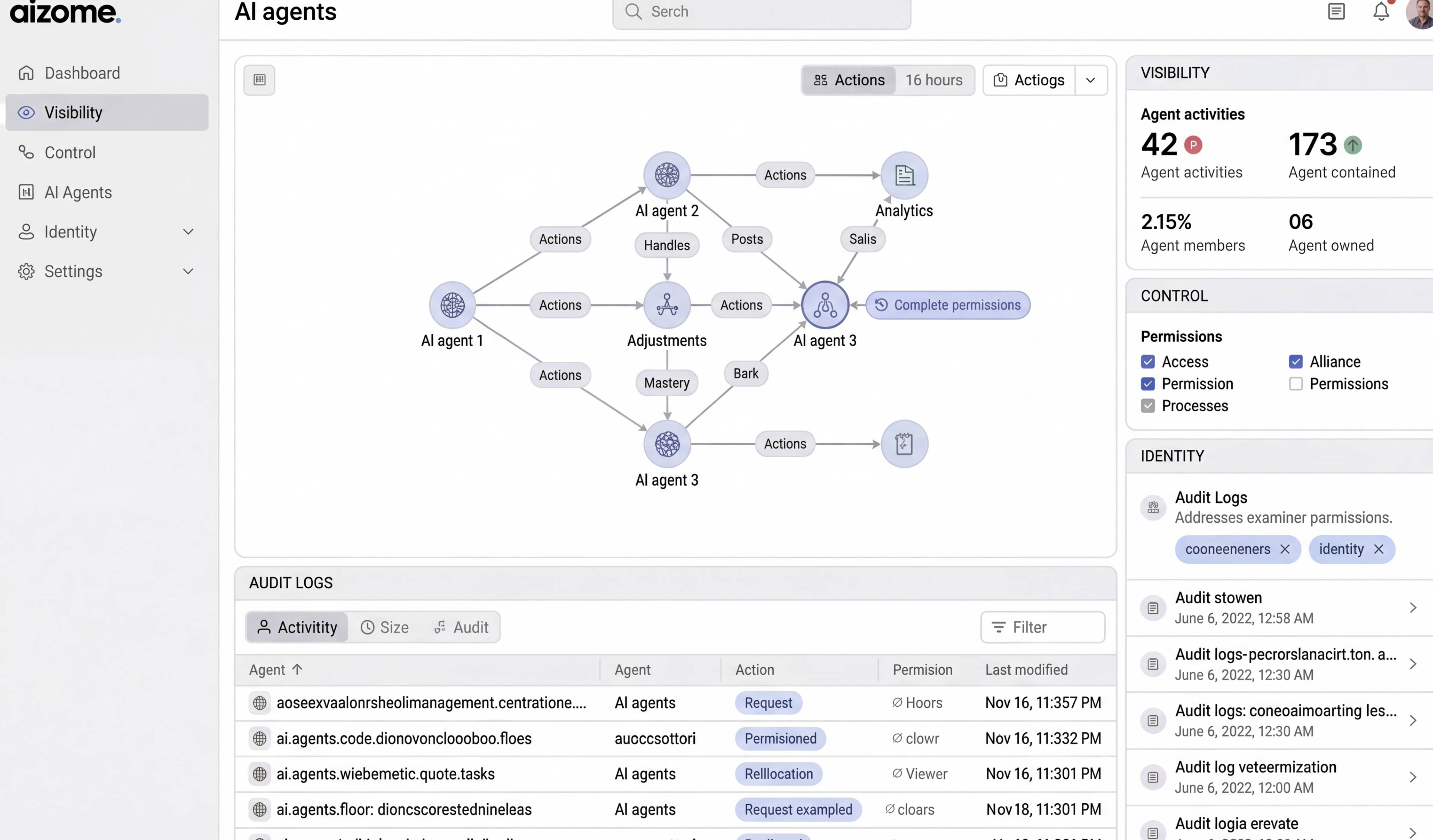This screenshot has height=840, width=1433.
Task: Click the Filter button in audit logs
Action: pyautogui.click(x=1042, y=627)
